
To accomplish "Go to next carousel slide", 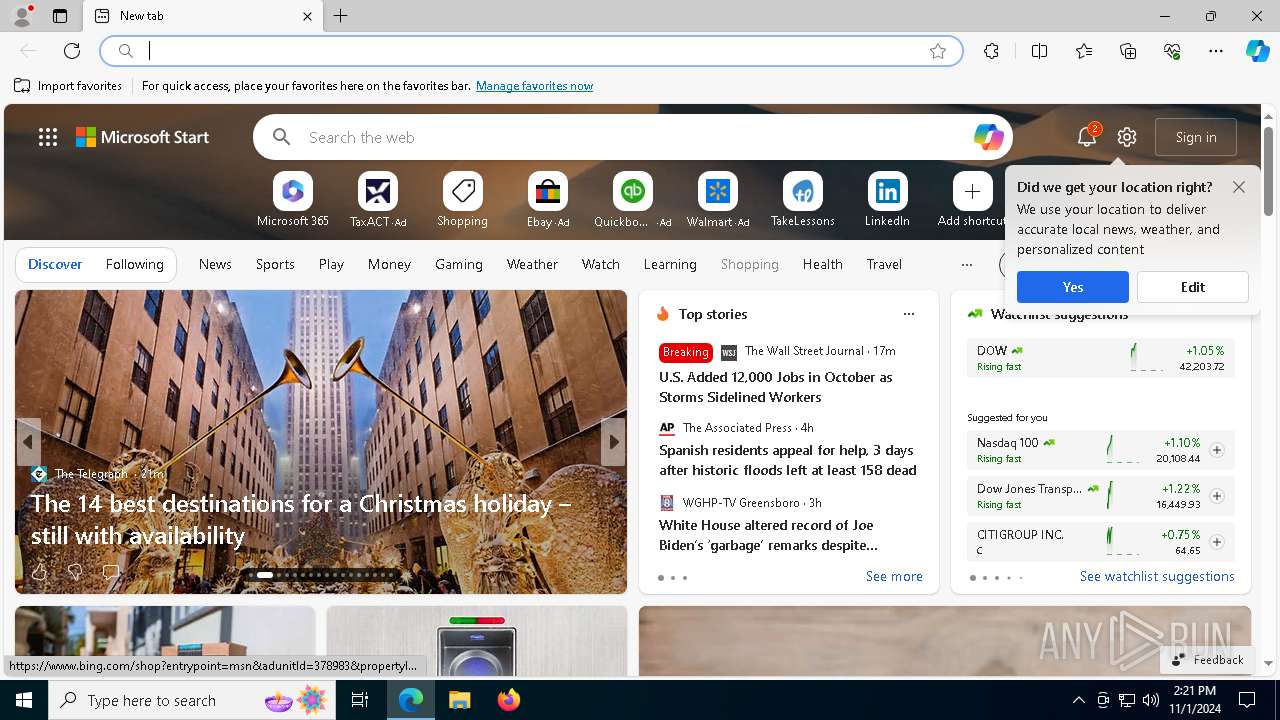I will pyautogui.click(x=613, y=442).
